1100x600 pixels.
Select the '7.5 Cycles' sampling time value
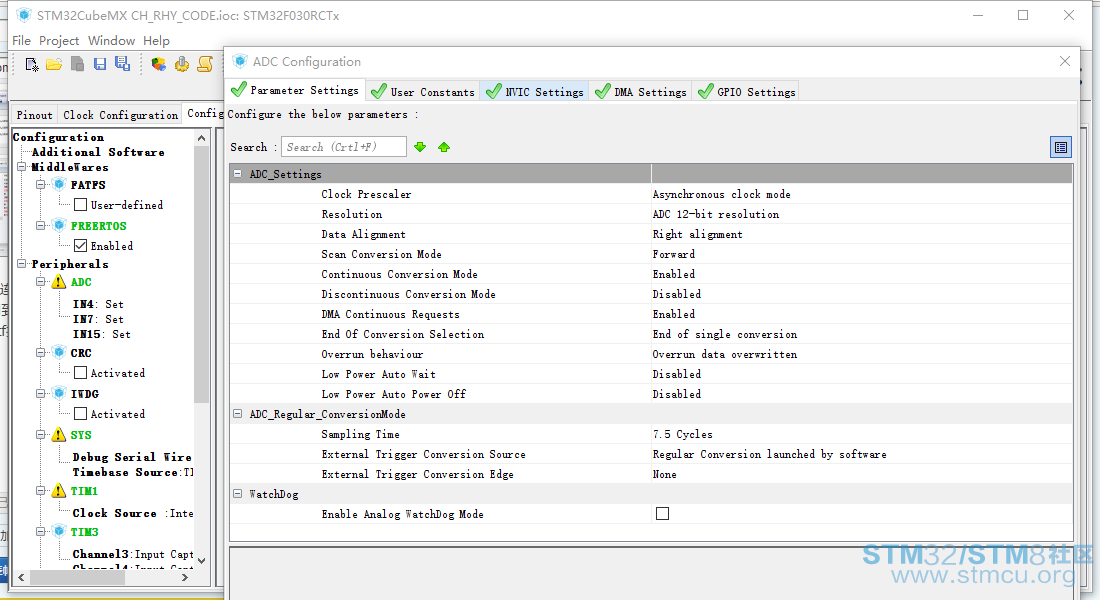point(683,434)
